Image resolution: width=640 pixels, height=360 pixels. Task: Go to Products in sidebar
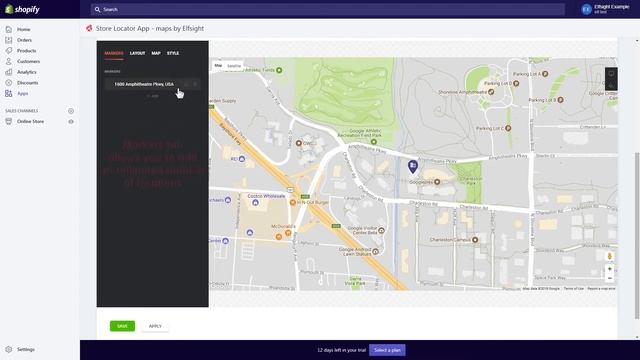point(27,51)
